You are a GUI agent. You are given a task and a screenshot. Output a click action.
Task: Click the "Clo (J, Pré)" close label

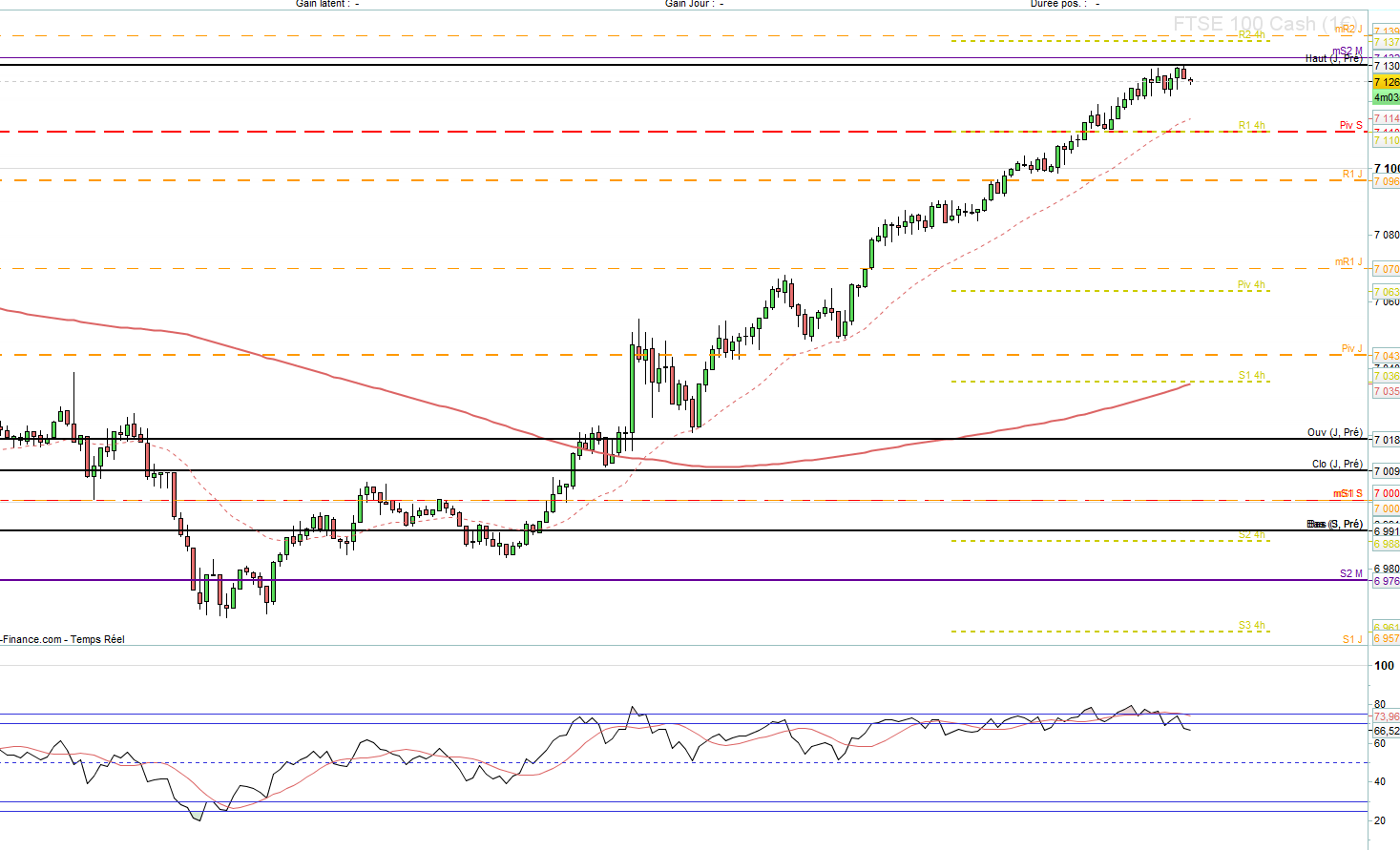[x=1337, y=464]
